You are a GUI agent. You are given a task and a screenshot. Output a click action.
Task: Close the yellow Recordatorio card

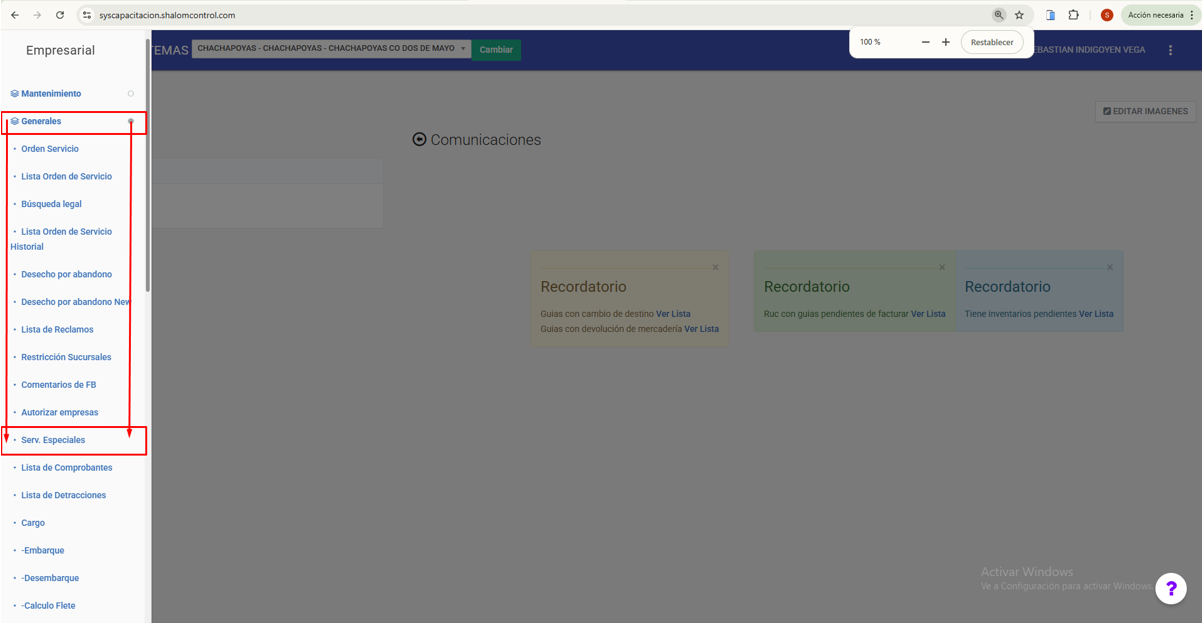click(715, 268)
